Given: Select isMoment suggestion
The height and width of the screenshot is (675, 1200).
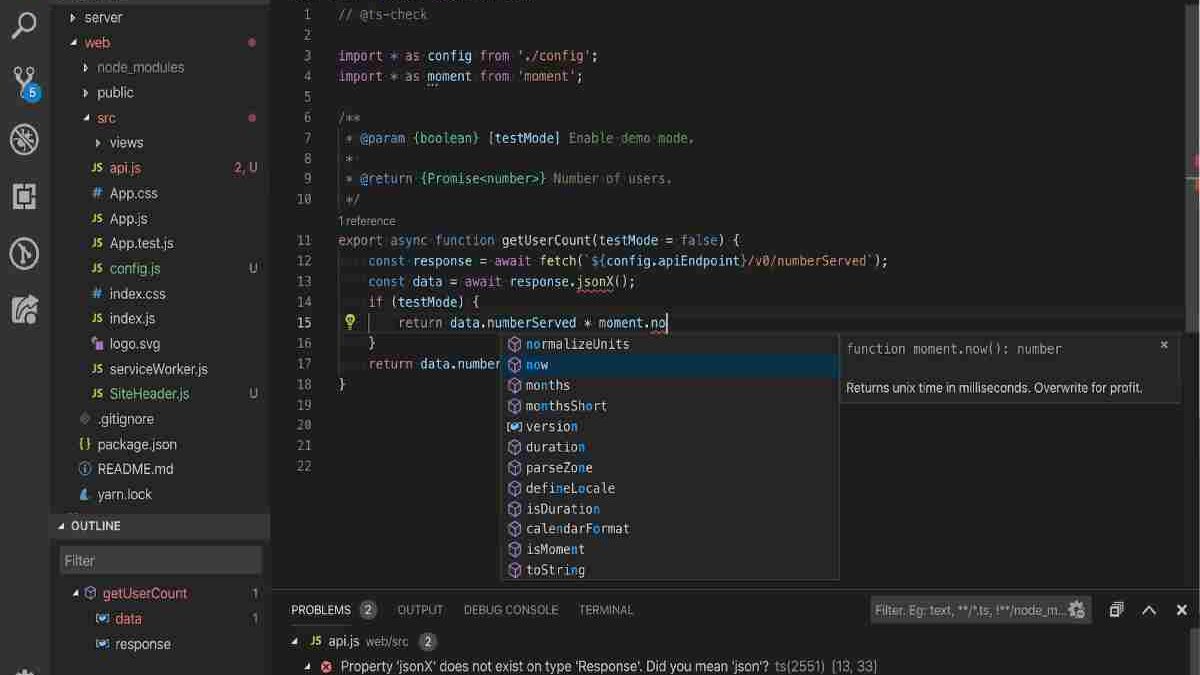Looking at the screenshot, I should coord(669,549).
